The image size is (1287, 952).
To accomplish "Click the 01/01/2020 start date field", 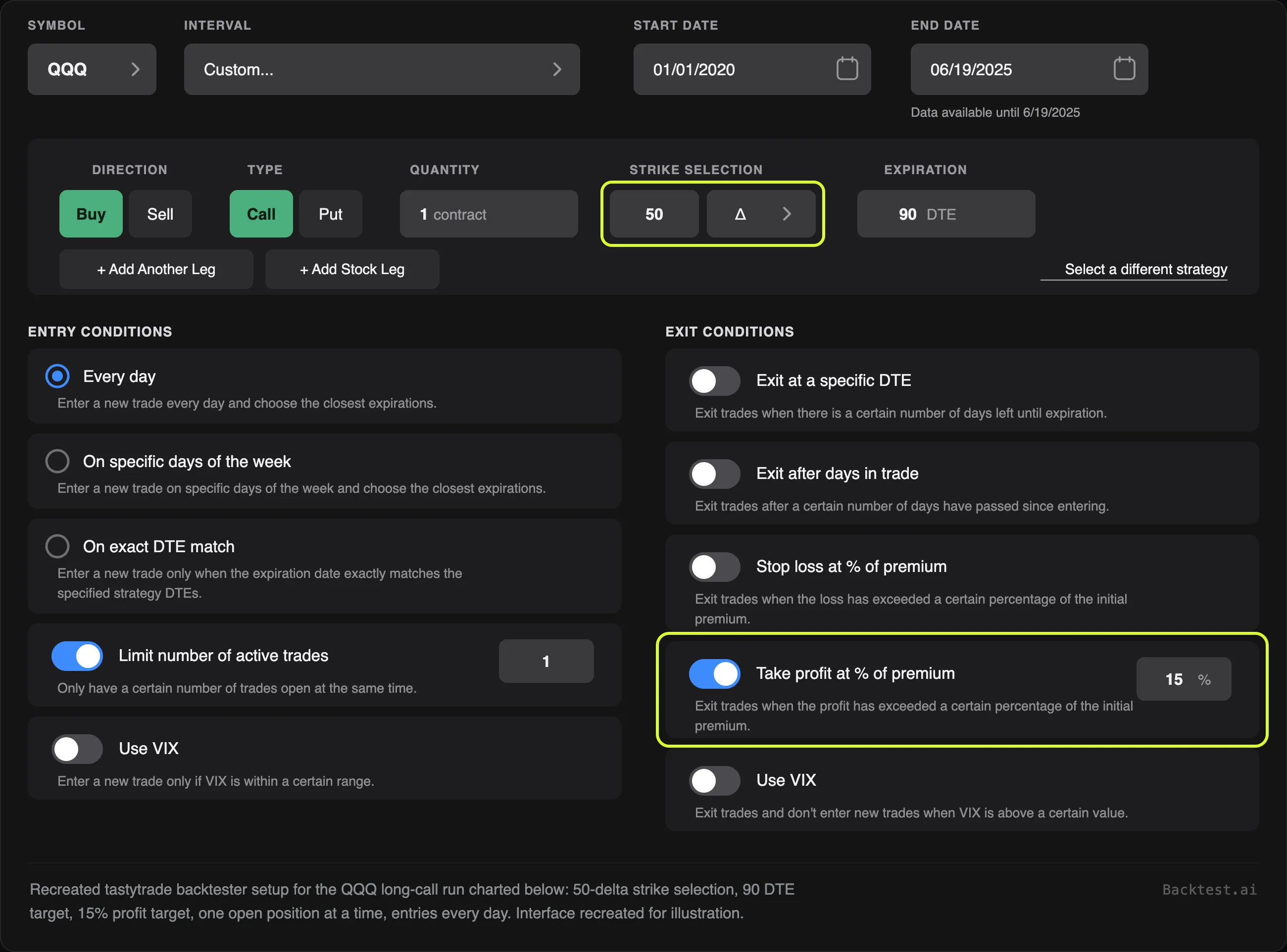I will tap(751, 69).
